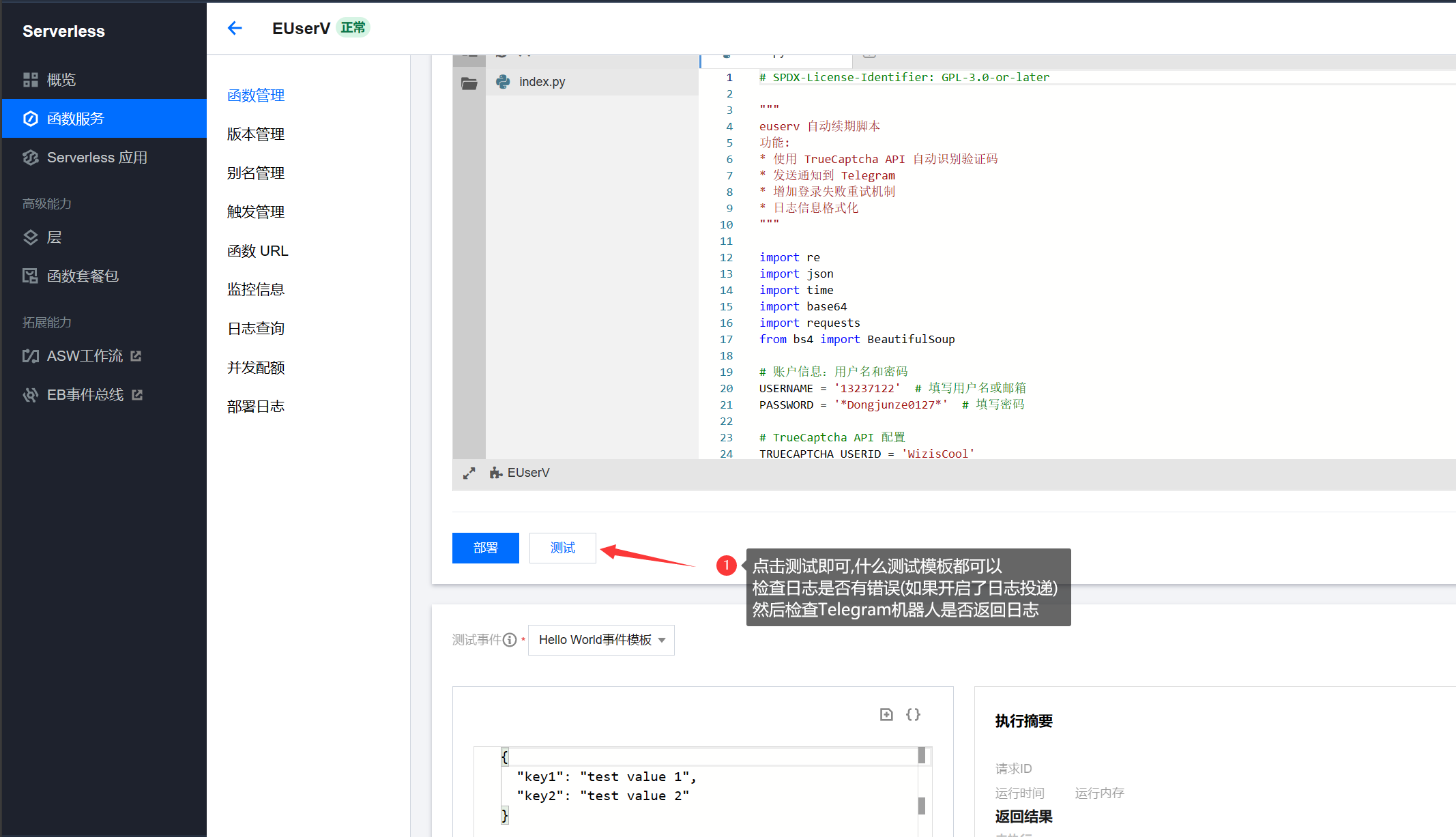This screenshot has height=837, width=1456.
Task: Click the blue back arrow icon
Action: [x=235, y=28]
